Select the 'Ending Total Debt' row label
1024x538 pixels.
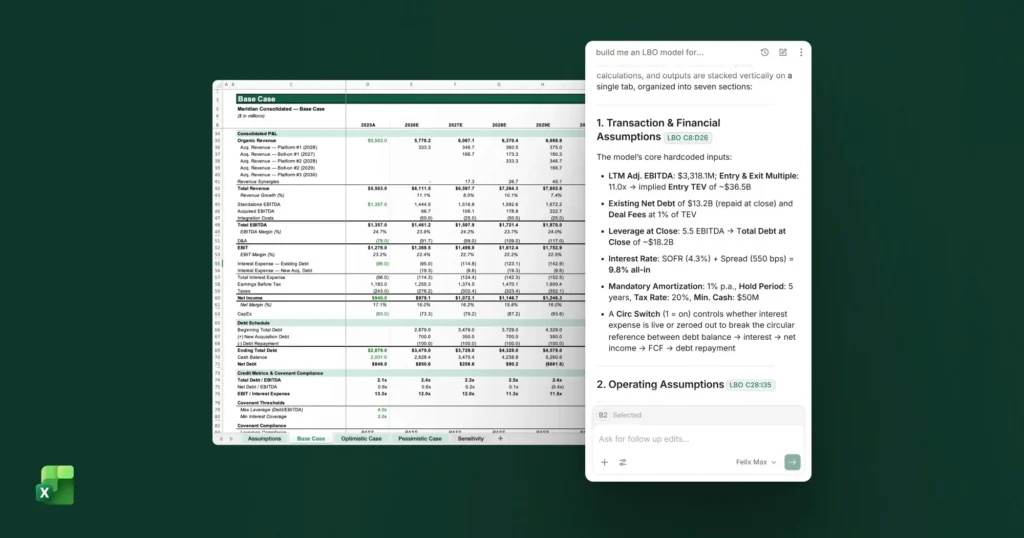[257, 351]
